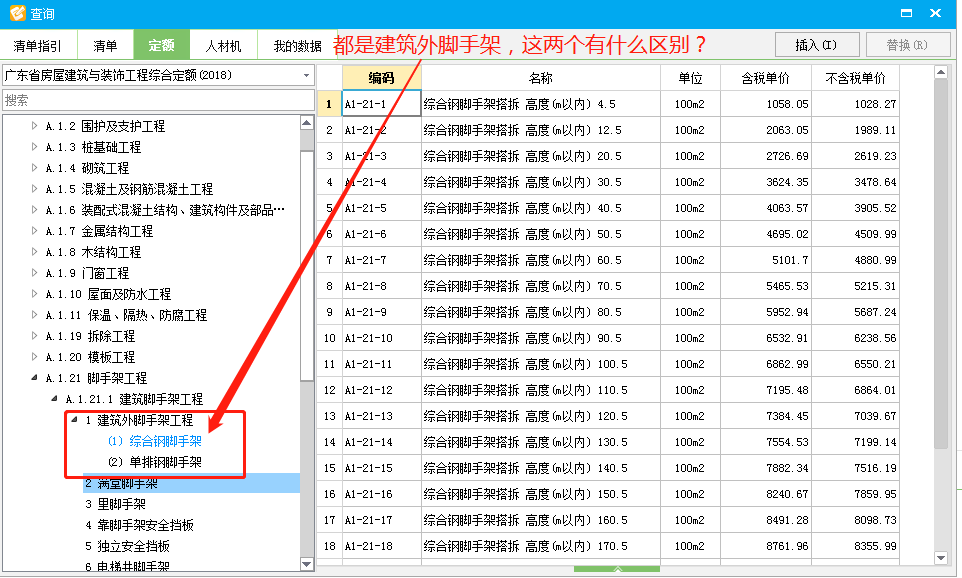Collapse A.1.21.1 建筑脚手架工程 node
Screen dimensions: 962x578
click(54, 399)
